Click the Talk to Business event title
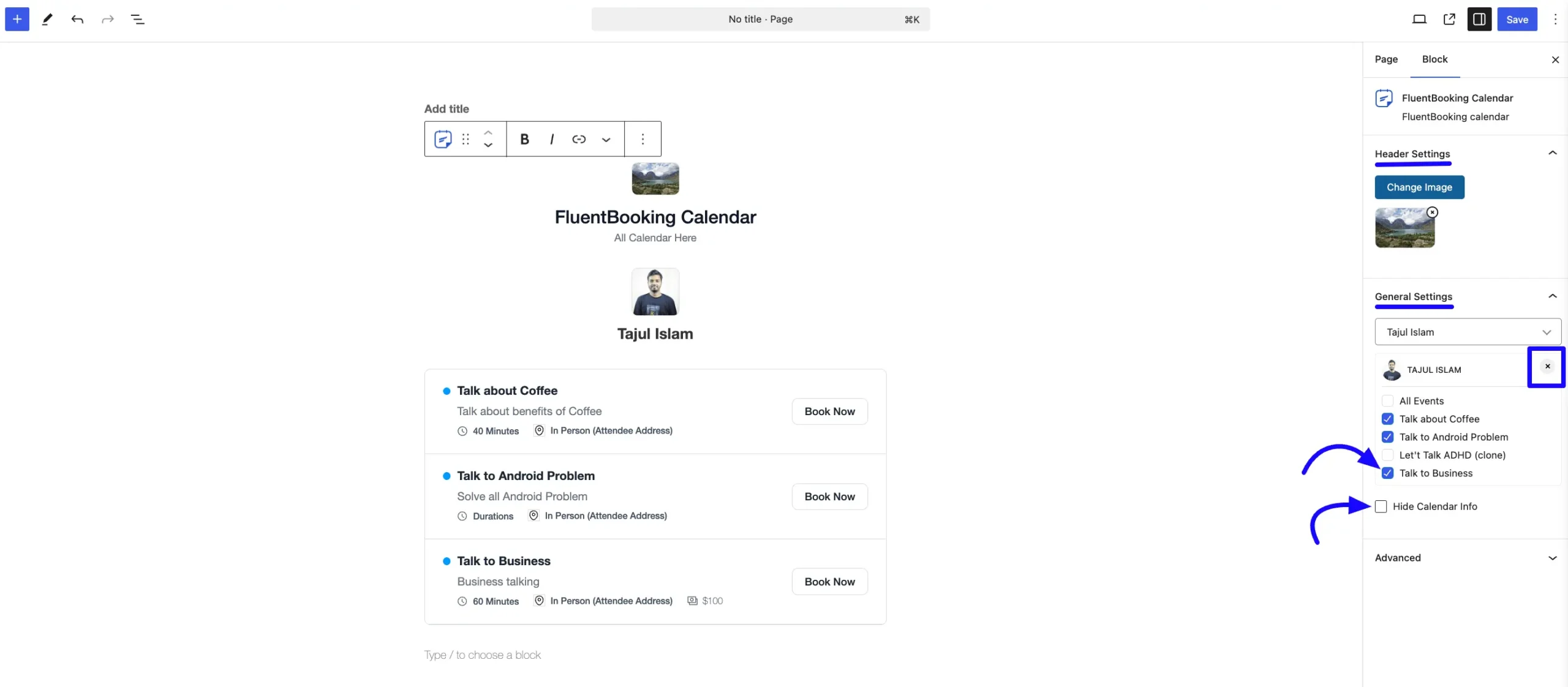 tap(503, 561)
